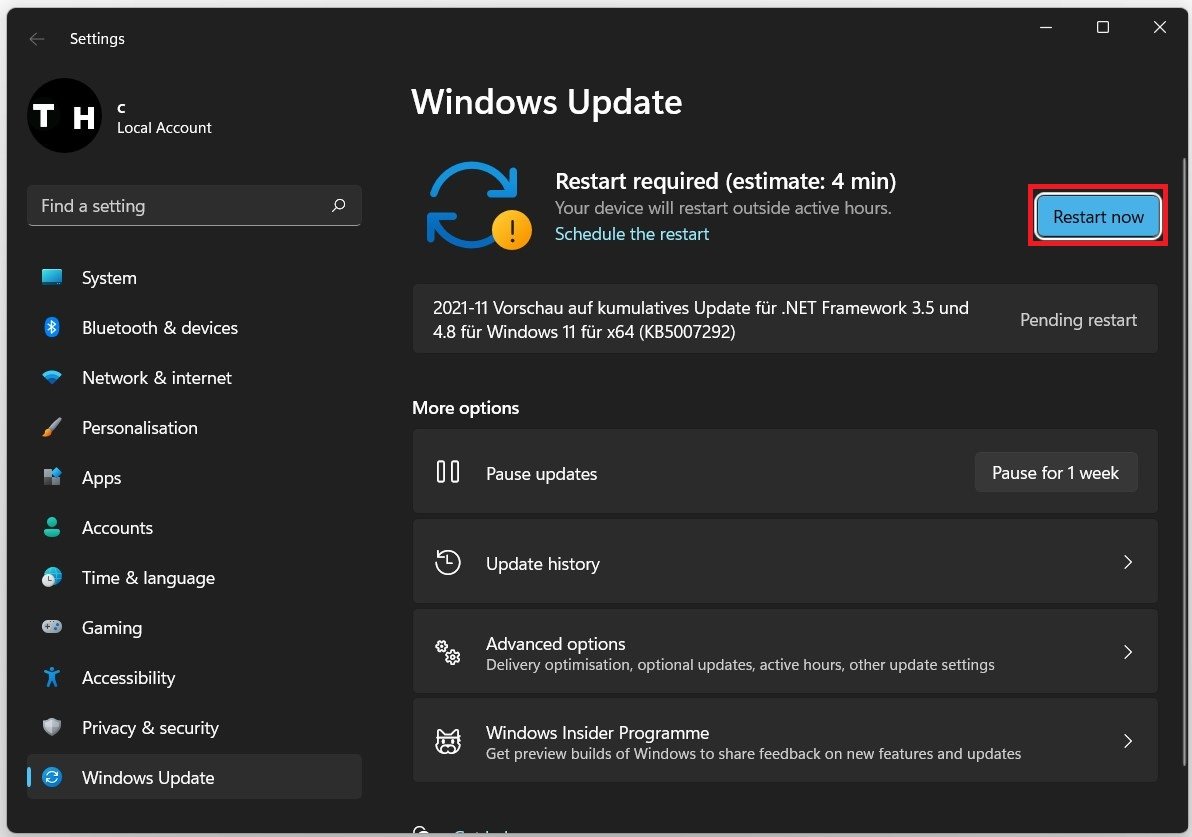Screen dimensions: 1192x837
Task: Click the Restart now button
Action: pos(1097,216)
